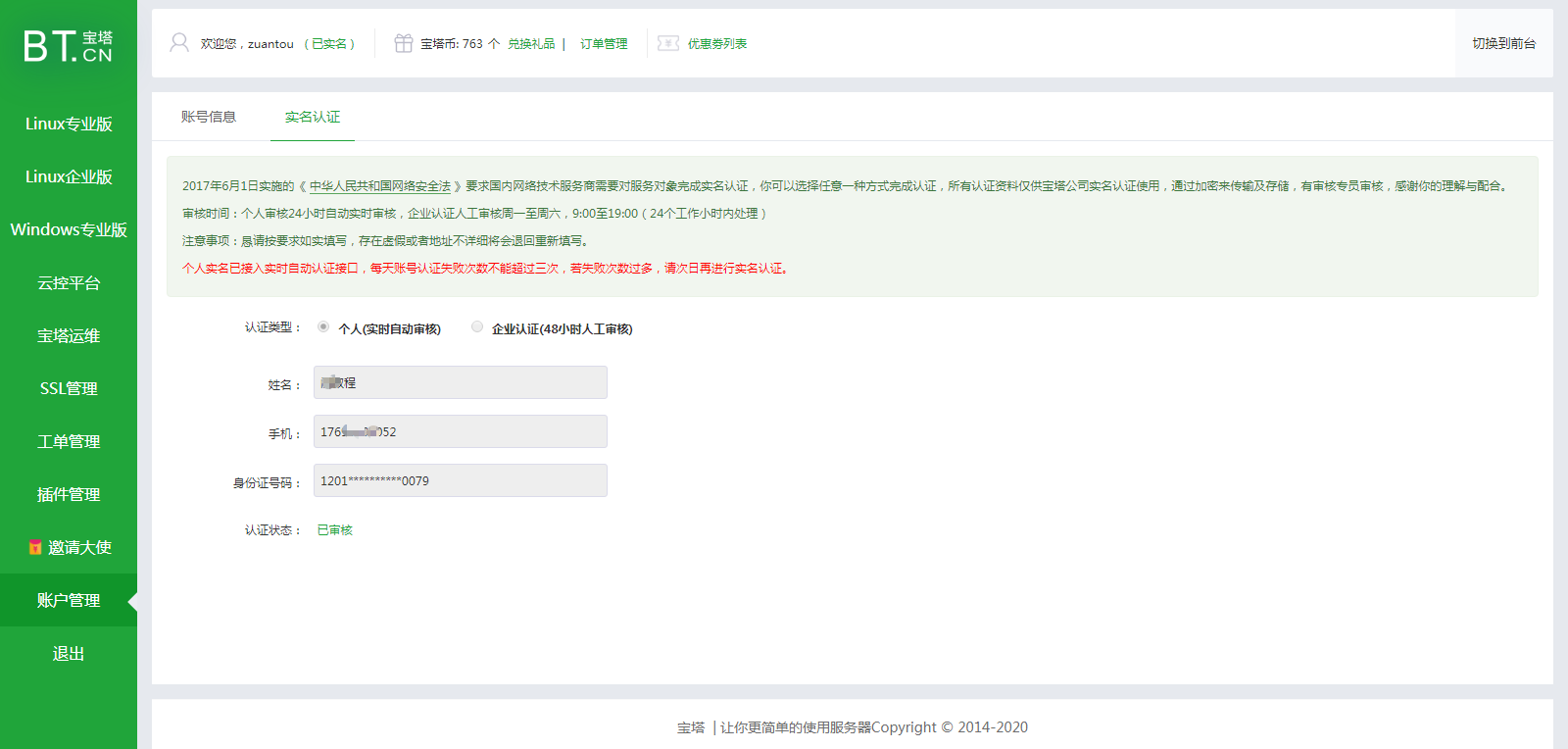The width and height of the screenshot is (1568, 749).
Task: Switch to 账号信息 tab
Action: point(209,117)
